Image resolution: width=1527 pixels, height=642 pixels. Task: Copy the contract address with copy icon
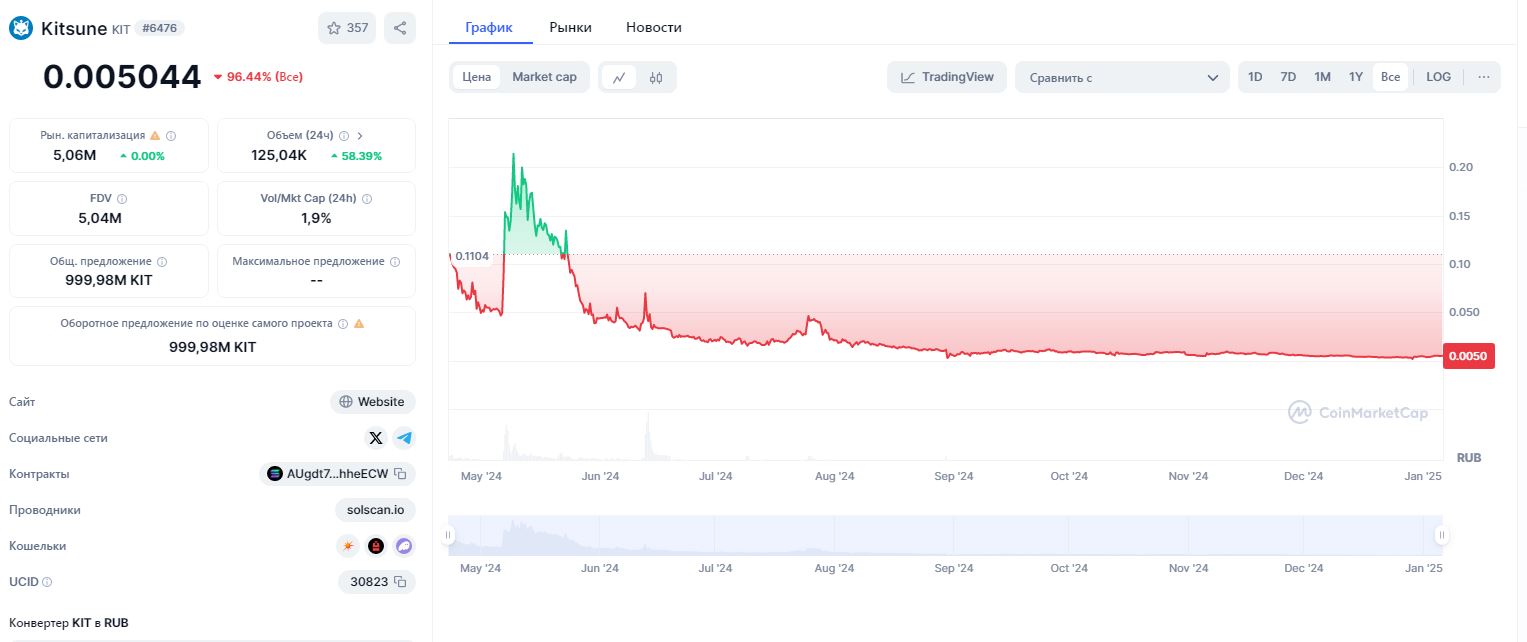(400, 474)
